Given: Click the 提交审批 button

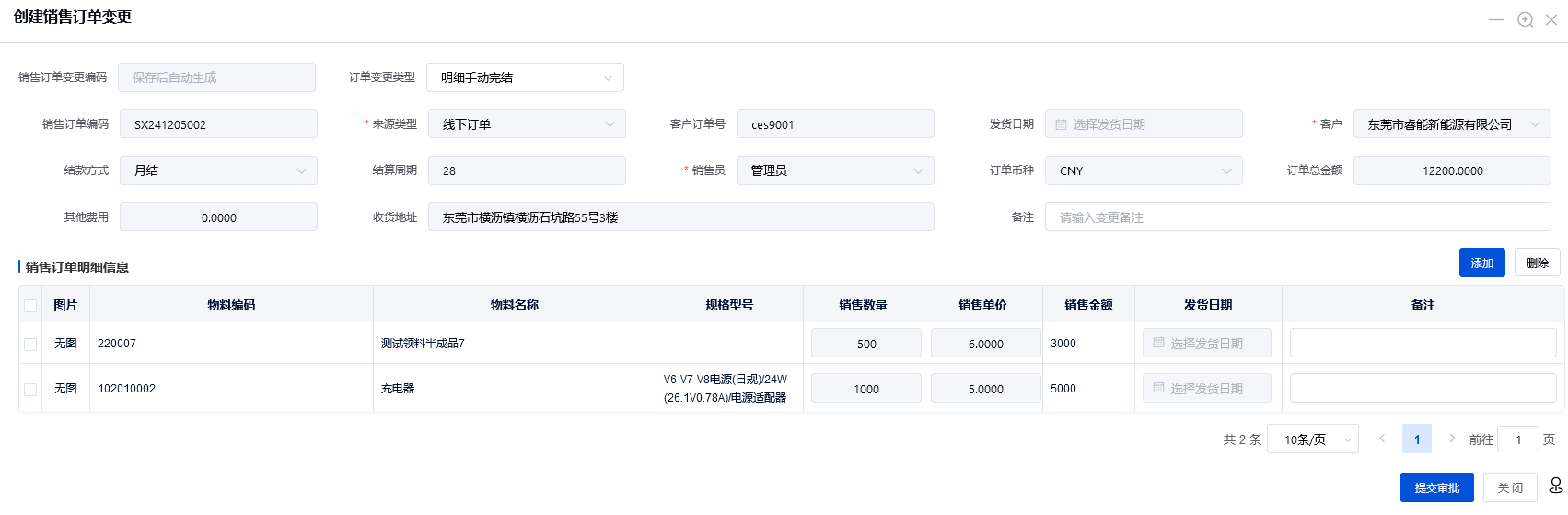Looking at the screenshot, I should tap(1437, 487).
